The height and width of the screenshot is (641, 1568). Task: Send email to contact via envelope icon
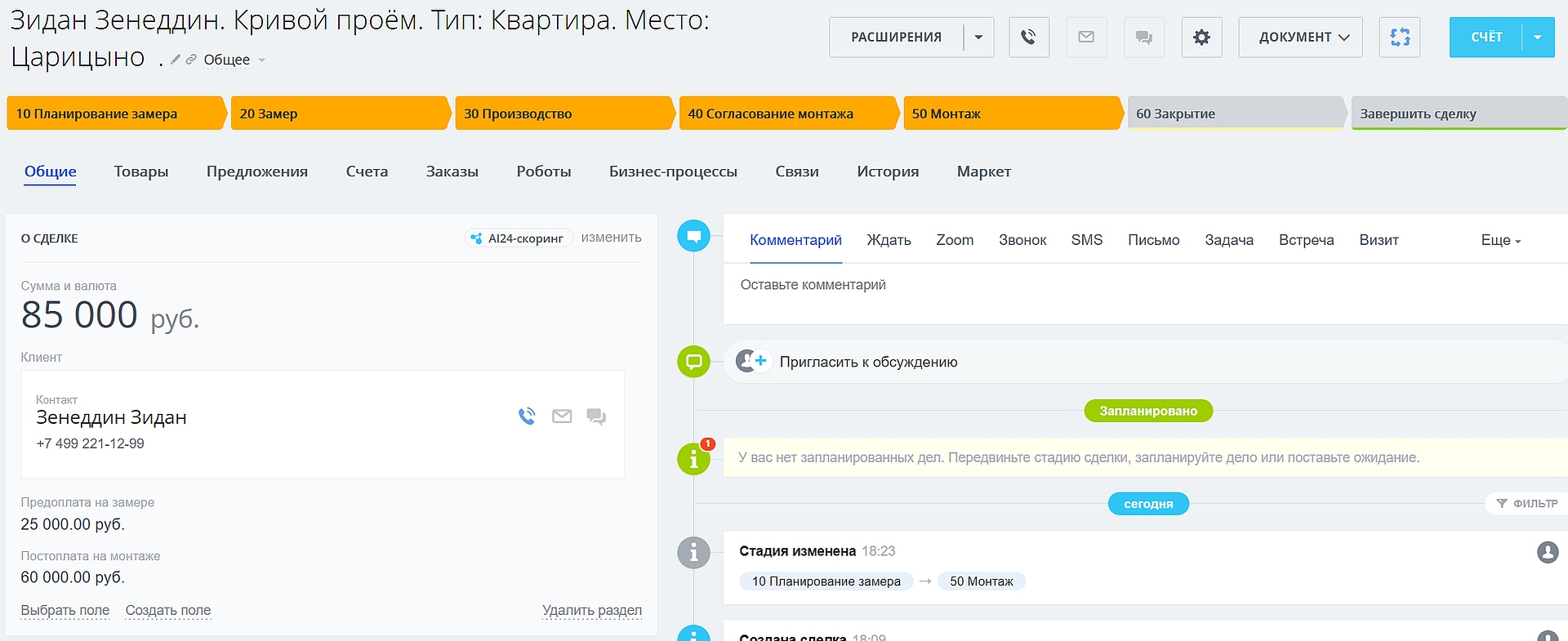pos(562,416)
